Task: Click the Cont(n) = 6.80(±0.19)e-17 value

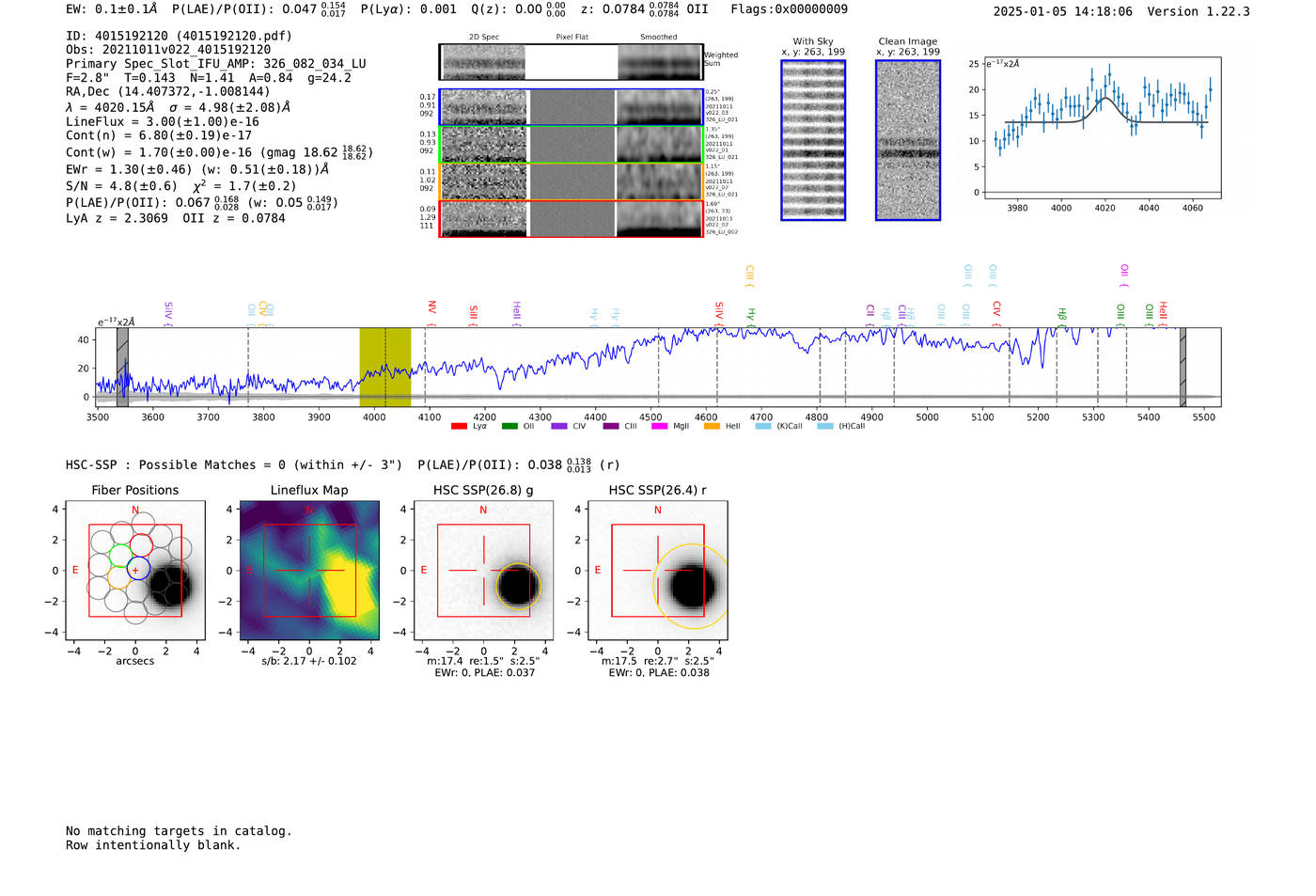Action: click(x=159, y=135)
